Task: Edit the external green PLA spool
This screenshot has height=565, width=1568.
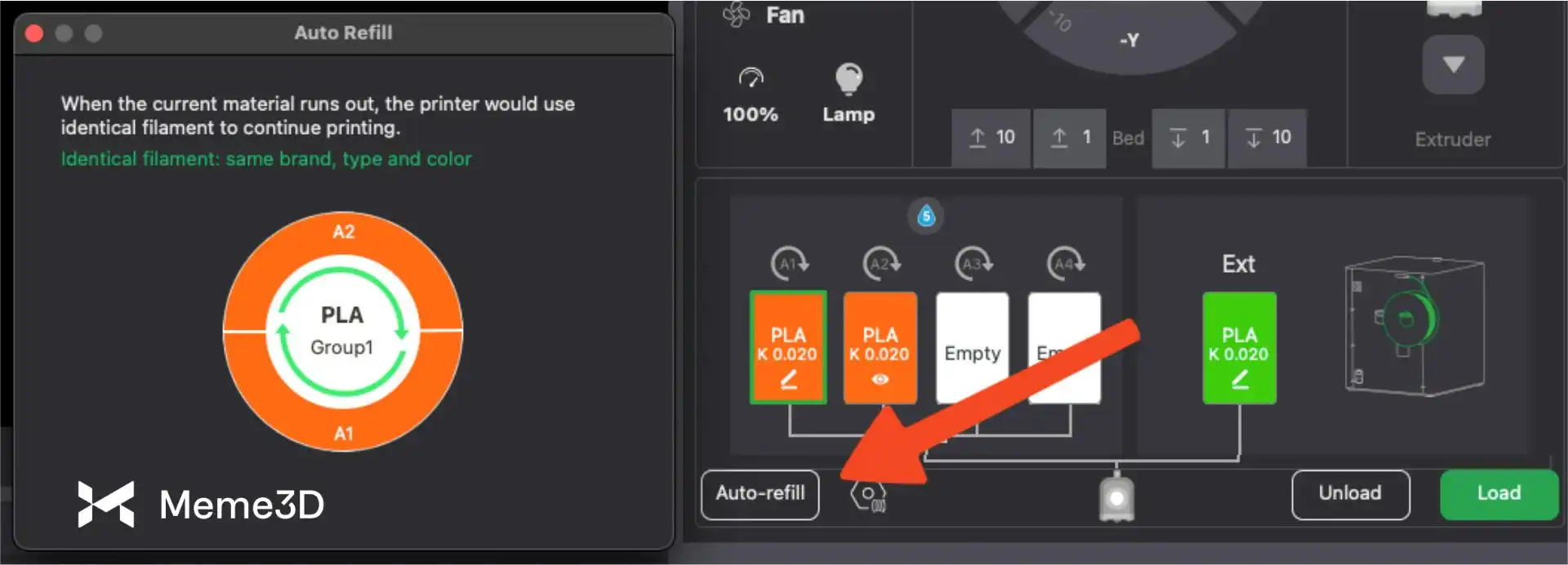Action: tap(1240, 379)
